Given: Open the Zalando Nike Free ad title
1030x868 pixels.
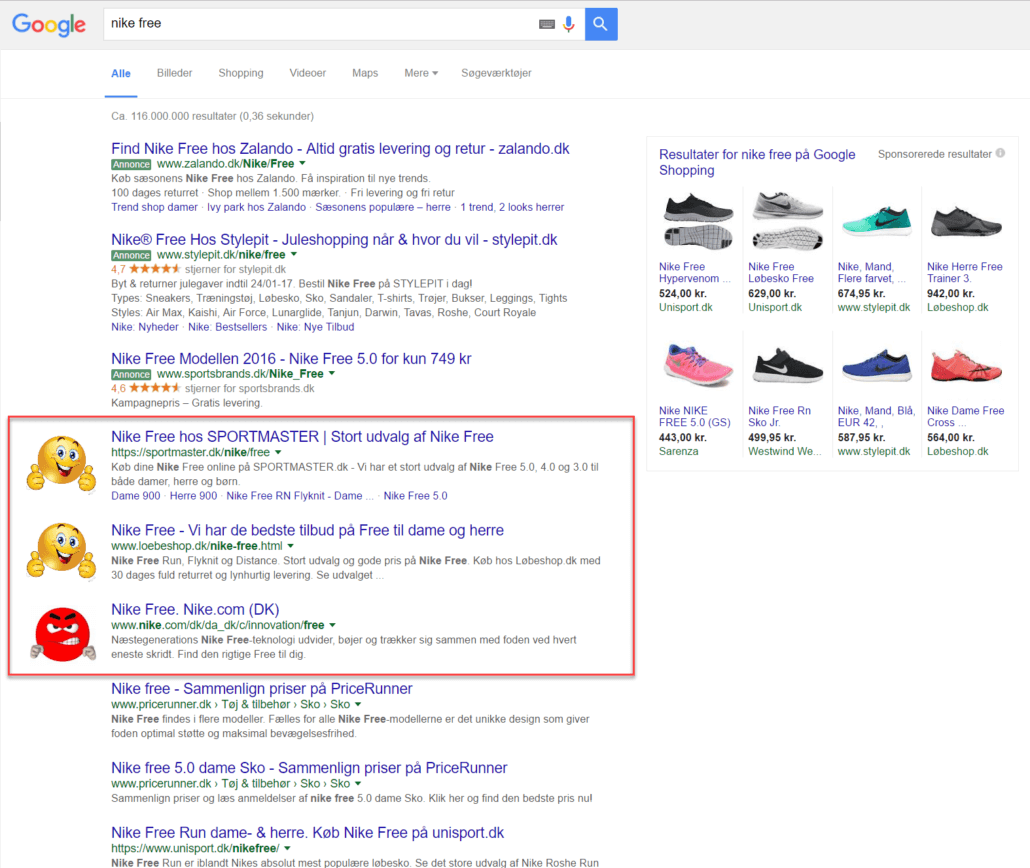Looking at the screenshot, I should click(340, 148).
